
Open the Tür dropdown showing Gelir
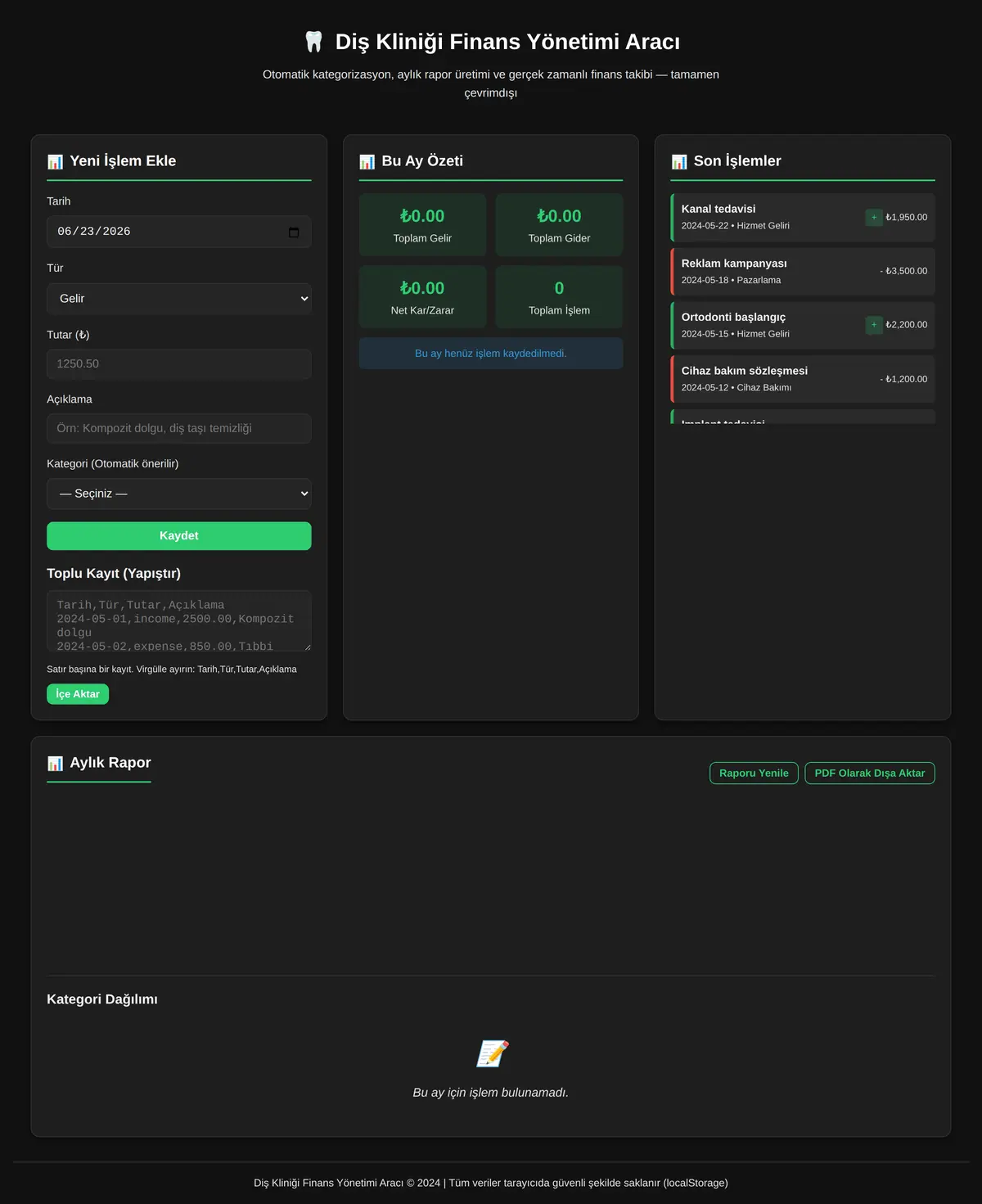(x=179, y=299)
